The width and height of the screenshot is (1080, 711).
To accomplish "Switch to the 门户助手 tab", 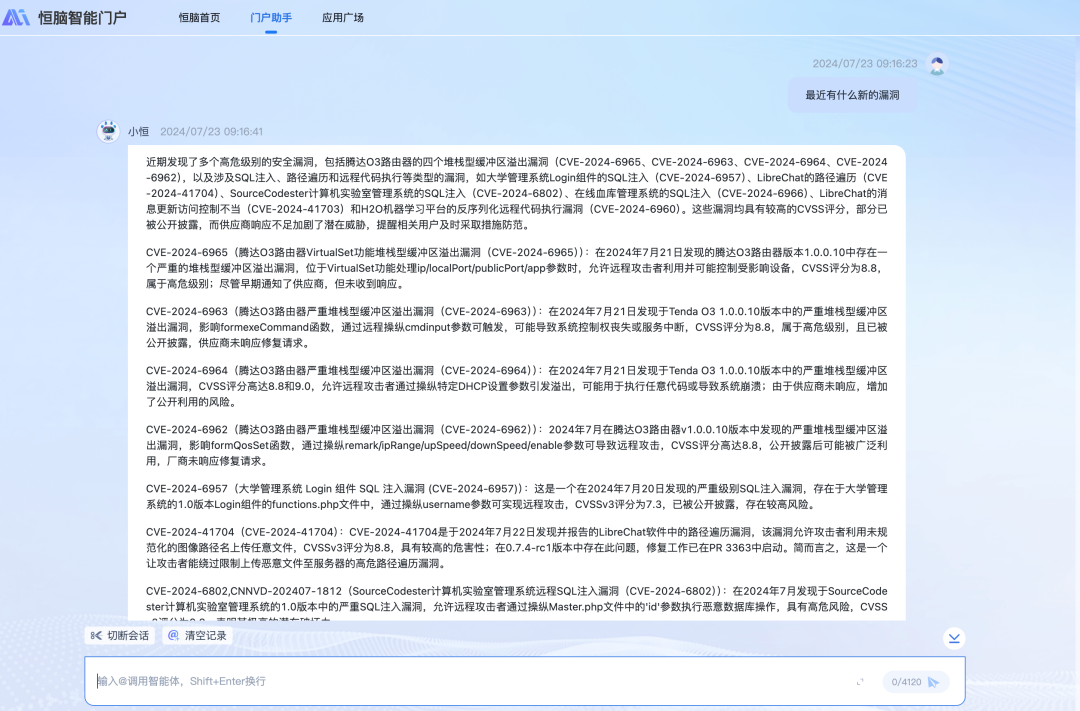I will (x=271, y=18).
